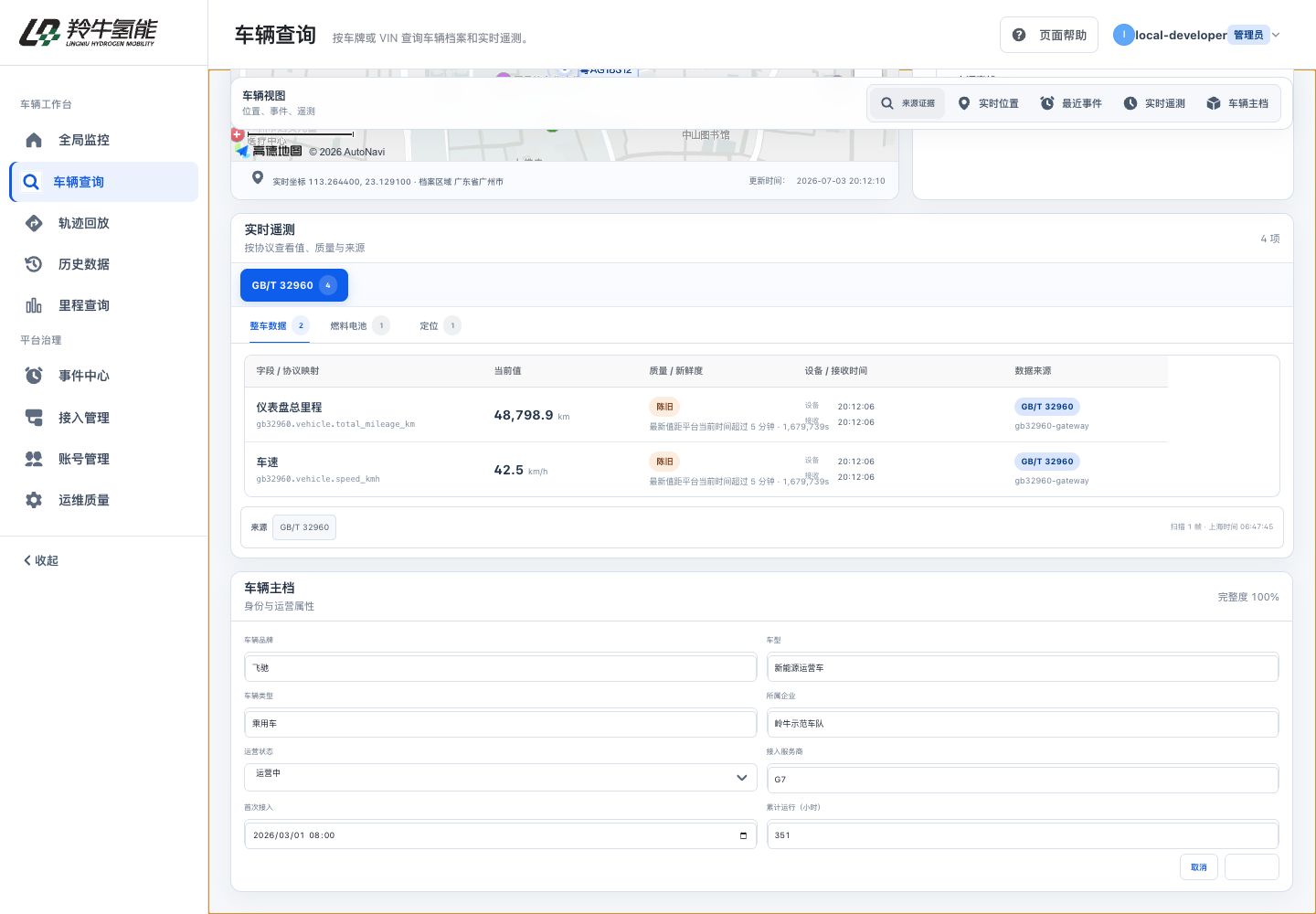The image size is (1316, 914).
Task: Click the 最近事件 alarm icon
Action: click(1047, 103)
